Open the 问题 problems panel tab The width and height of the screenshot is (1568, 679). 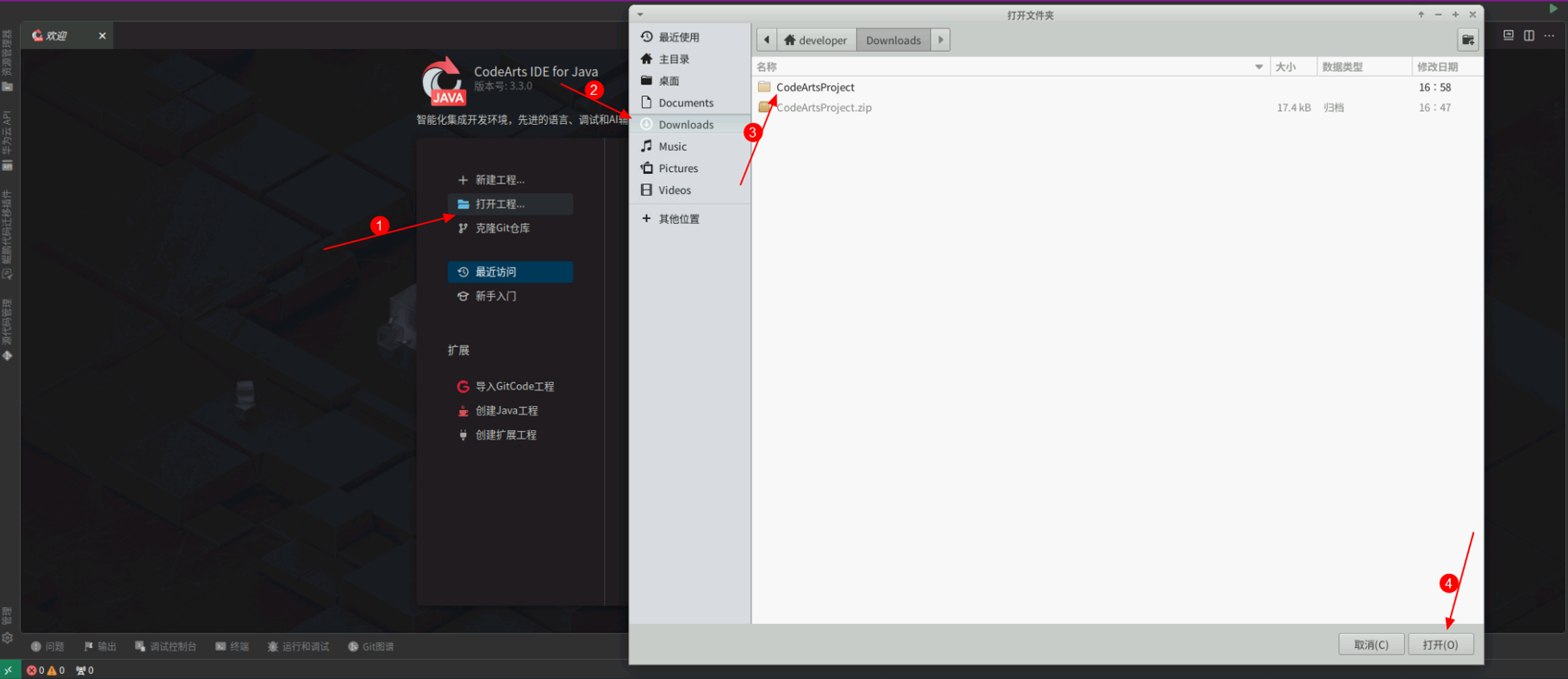(x=47, y=646)
